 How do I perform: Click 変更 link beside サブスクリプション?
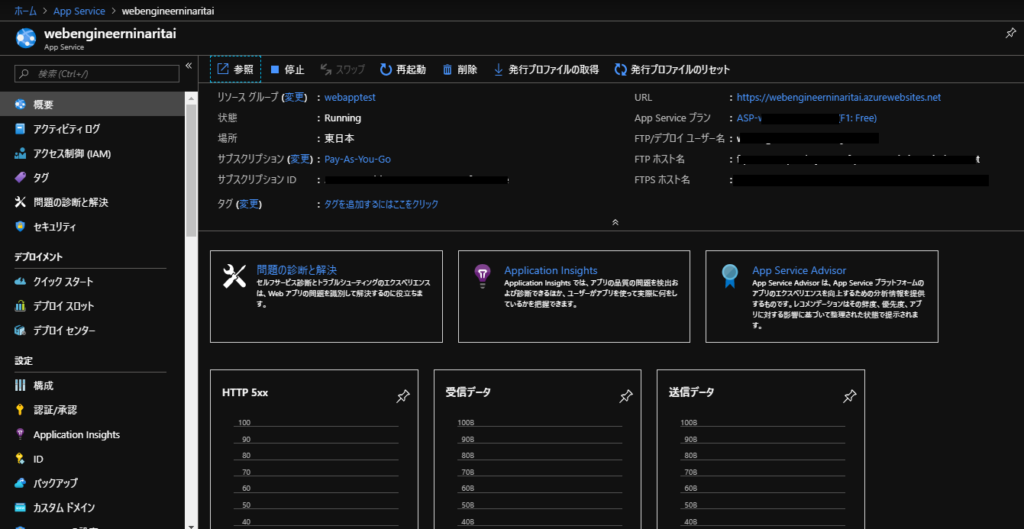tap(299, 159)
